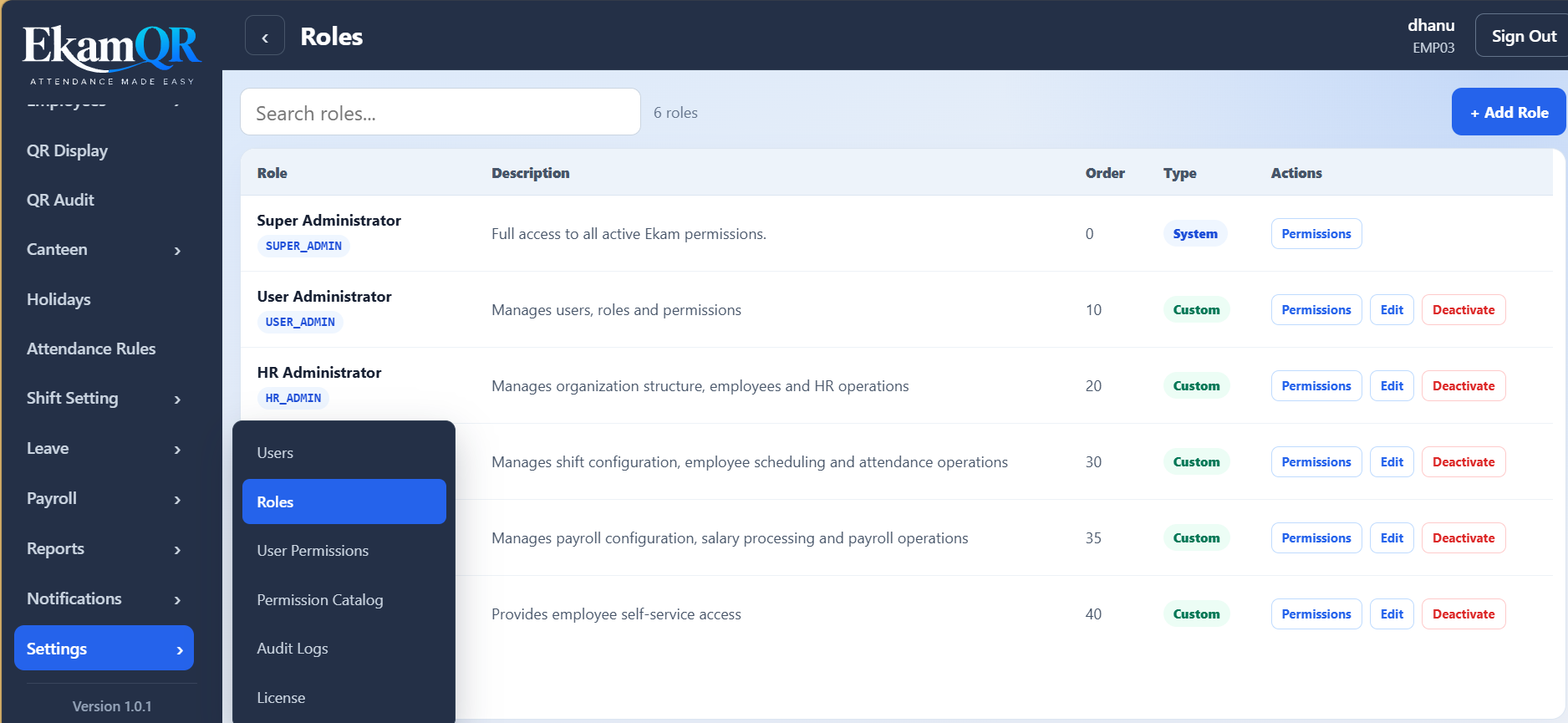This screenshot has width=1568, height=723.
Task: Expand the Shift Setting submenu
Action: [104, 399]
